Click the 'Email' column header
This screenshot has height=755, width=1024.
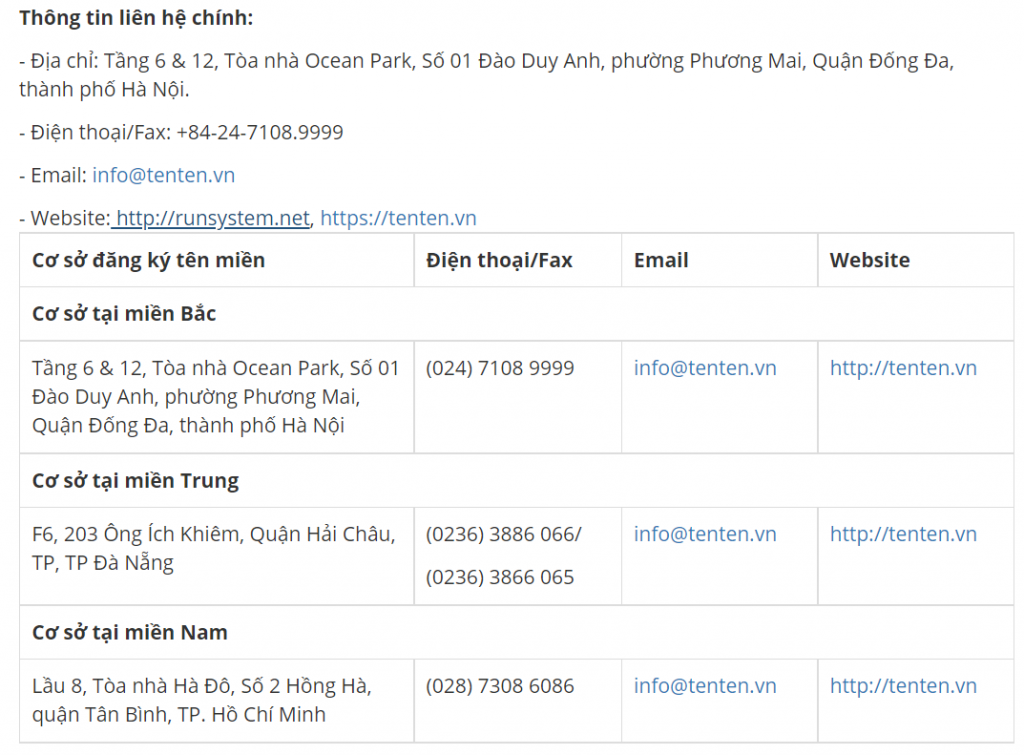pos(661,260)
